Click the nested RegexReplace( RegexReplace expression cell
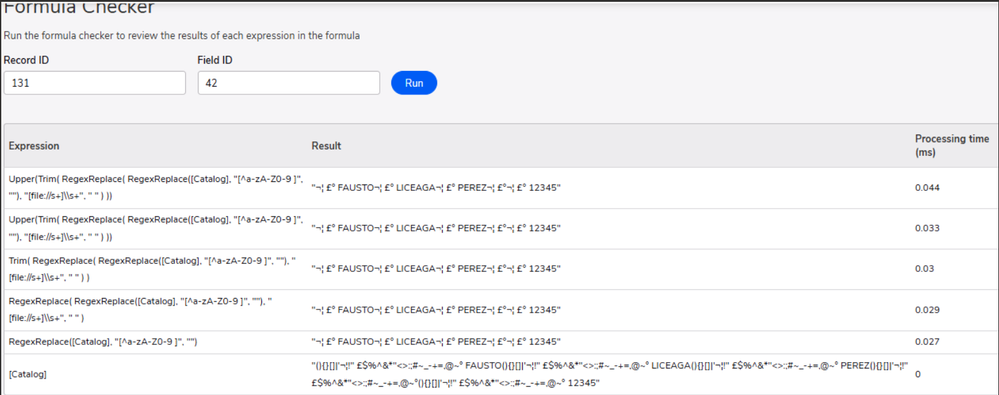This screenshot has width=999, height=395. coord(156,310)
